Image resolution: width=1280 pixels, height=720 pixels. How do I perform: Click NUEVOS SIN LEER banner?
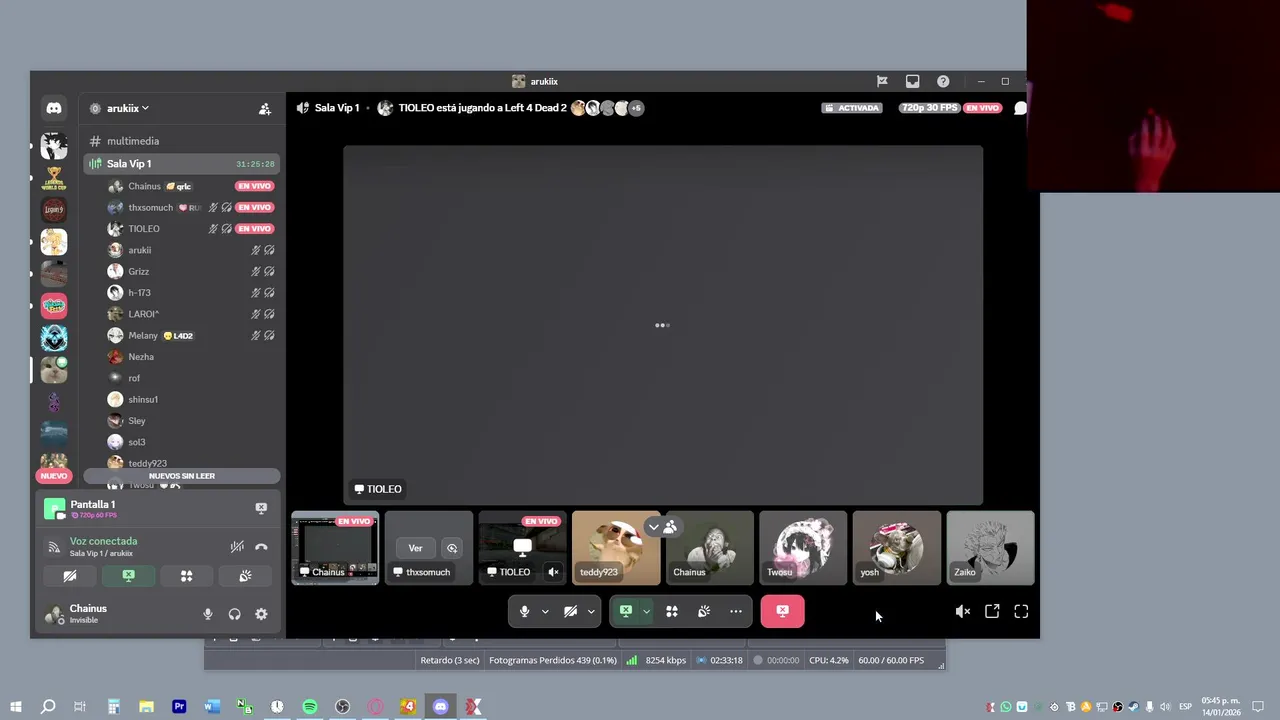(x=182, y=476)
